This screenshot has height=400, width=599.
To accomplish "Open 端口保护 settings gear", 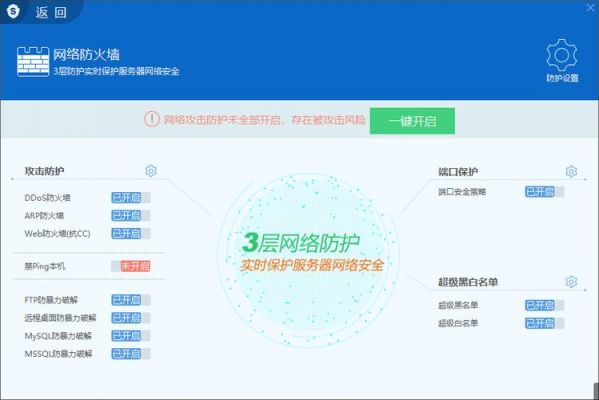I will pyautogui.click(x=571, y=171).
